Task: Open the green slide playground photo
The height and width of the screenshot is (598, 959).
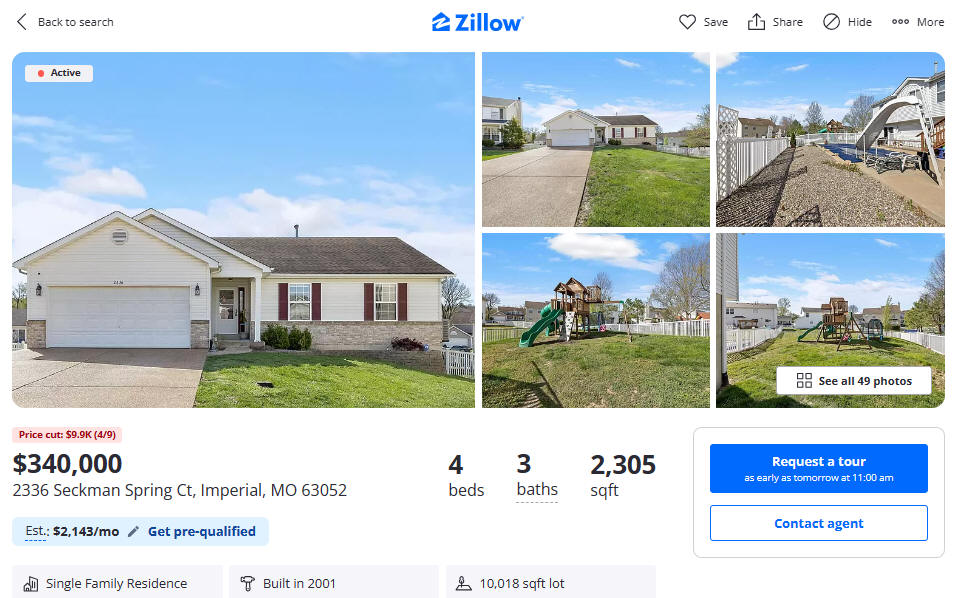Action: (596, 320)
